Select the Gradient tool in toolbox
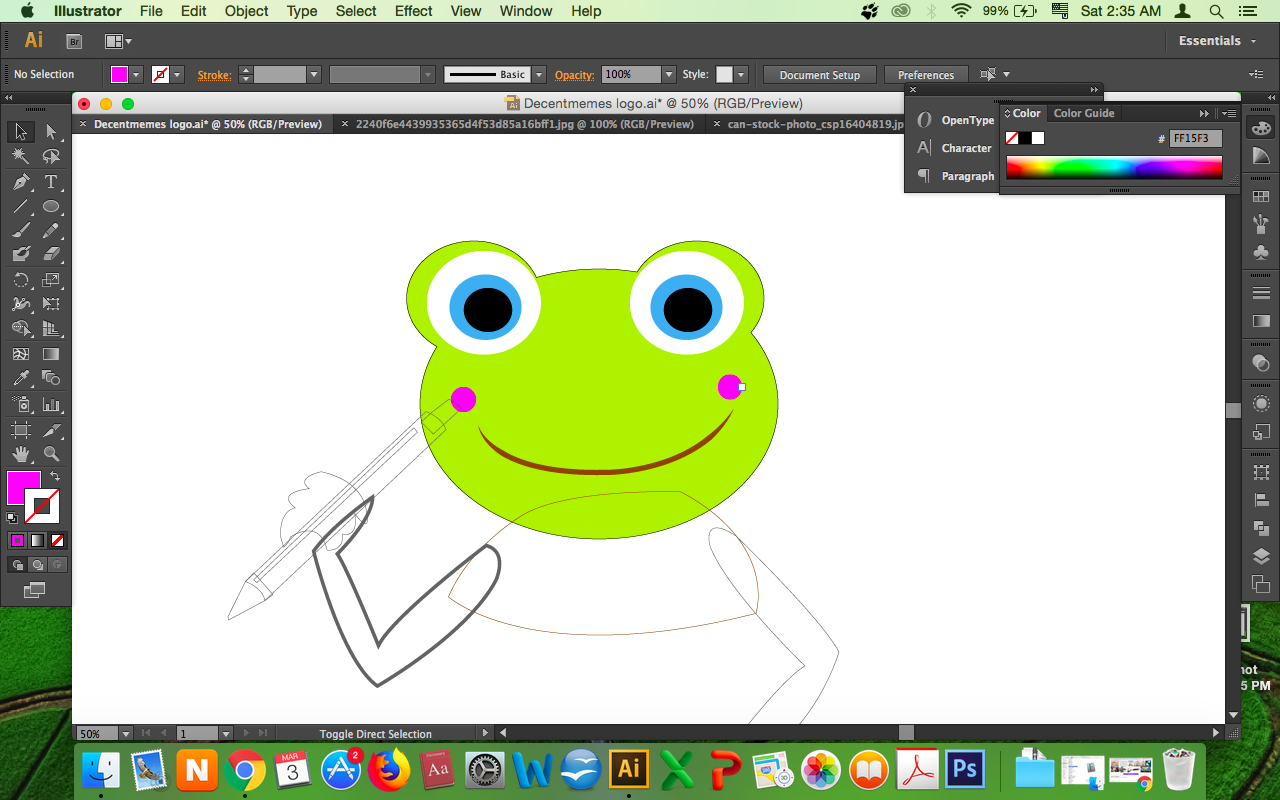Image resolution: width=1280 pixels, height=800 pixels. tap(52, 354)
